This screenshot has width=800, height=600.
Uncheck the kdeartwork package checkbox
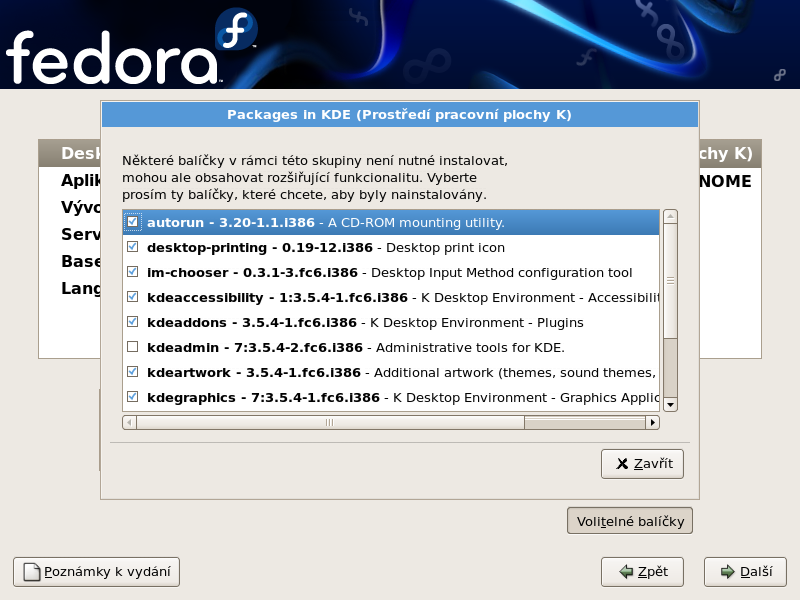pyautogui.click(x=133, y=372)
